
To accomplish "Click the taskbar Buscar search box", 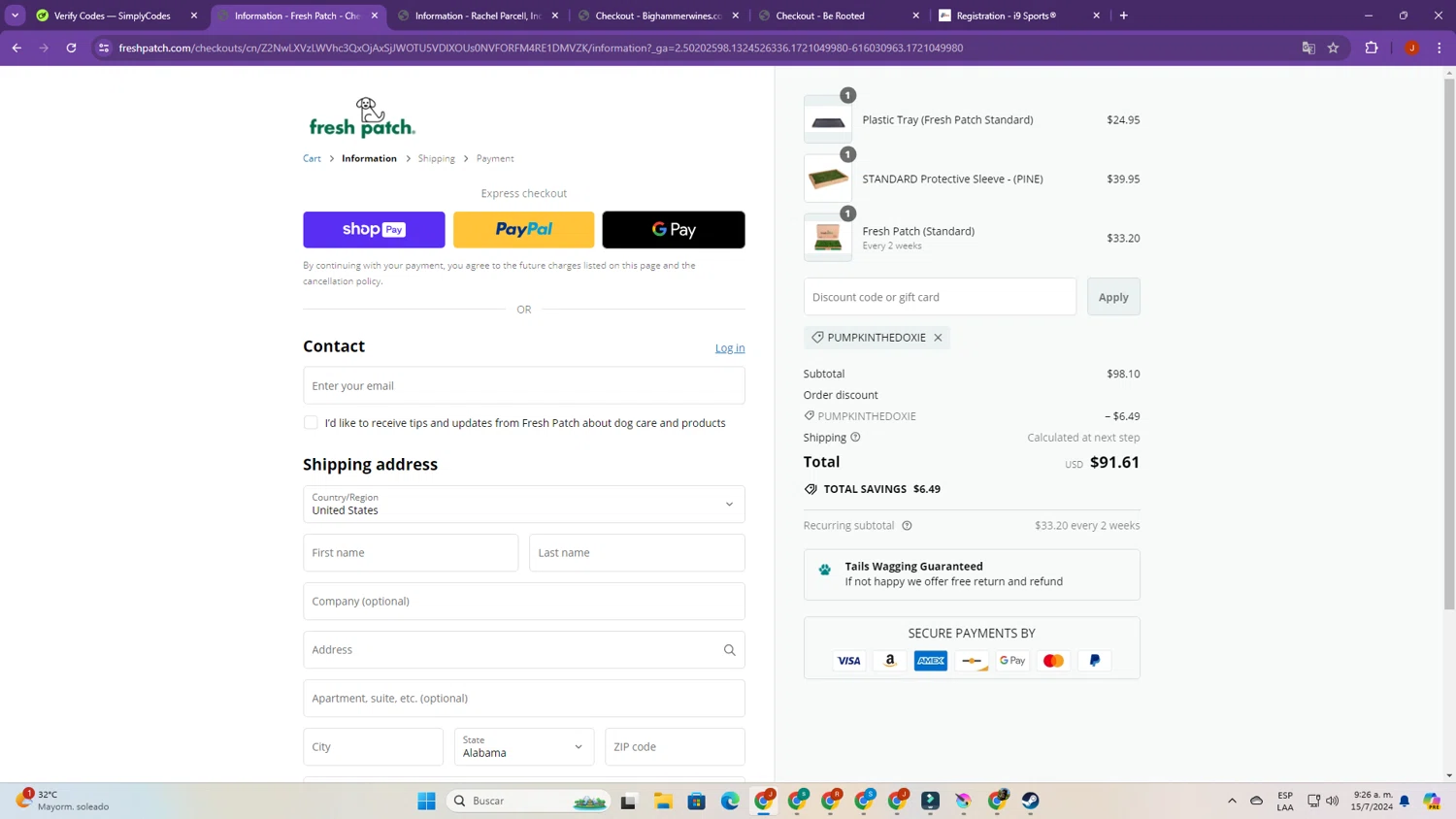I will tap(530, 801).
